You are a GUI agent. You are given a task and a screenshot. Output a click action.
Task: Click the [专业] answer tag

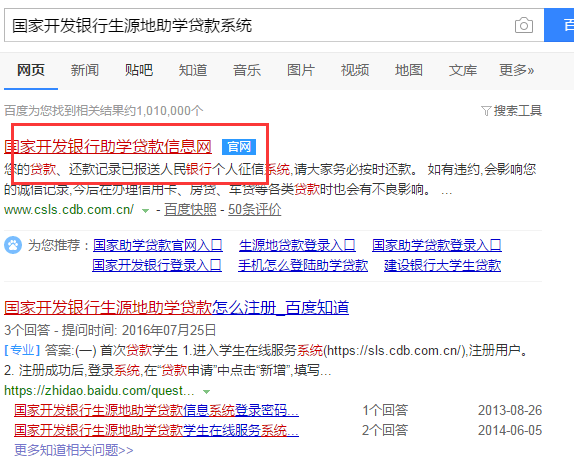(x=22, y=350)
